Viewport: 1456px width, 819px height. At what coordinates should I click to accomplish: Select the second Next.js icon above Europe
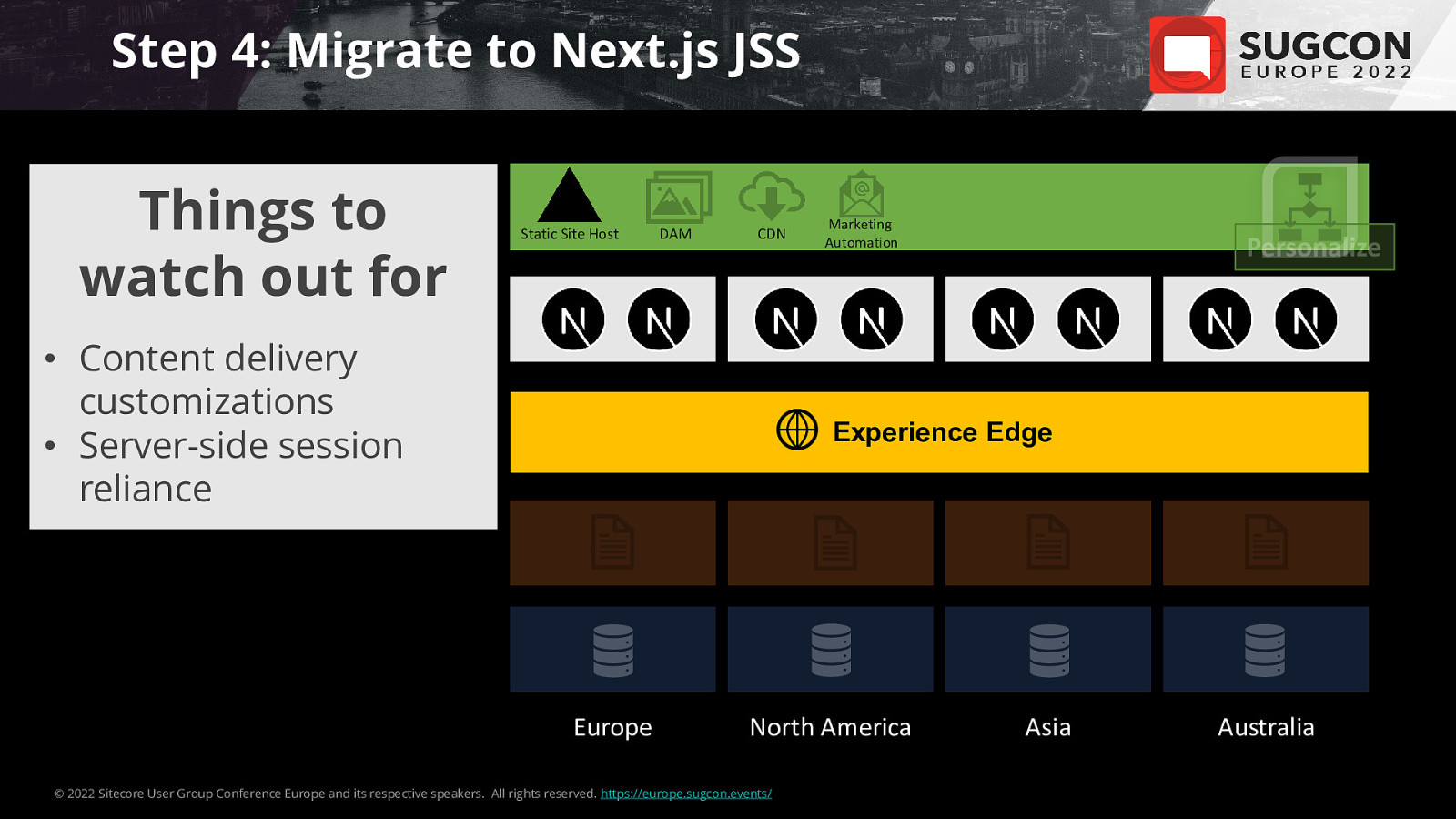click(659, 319)
